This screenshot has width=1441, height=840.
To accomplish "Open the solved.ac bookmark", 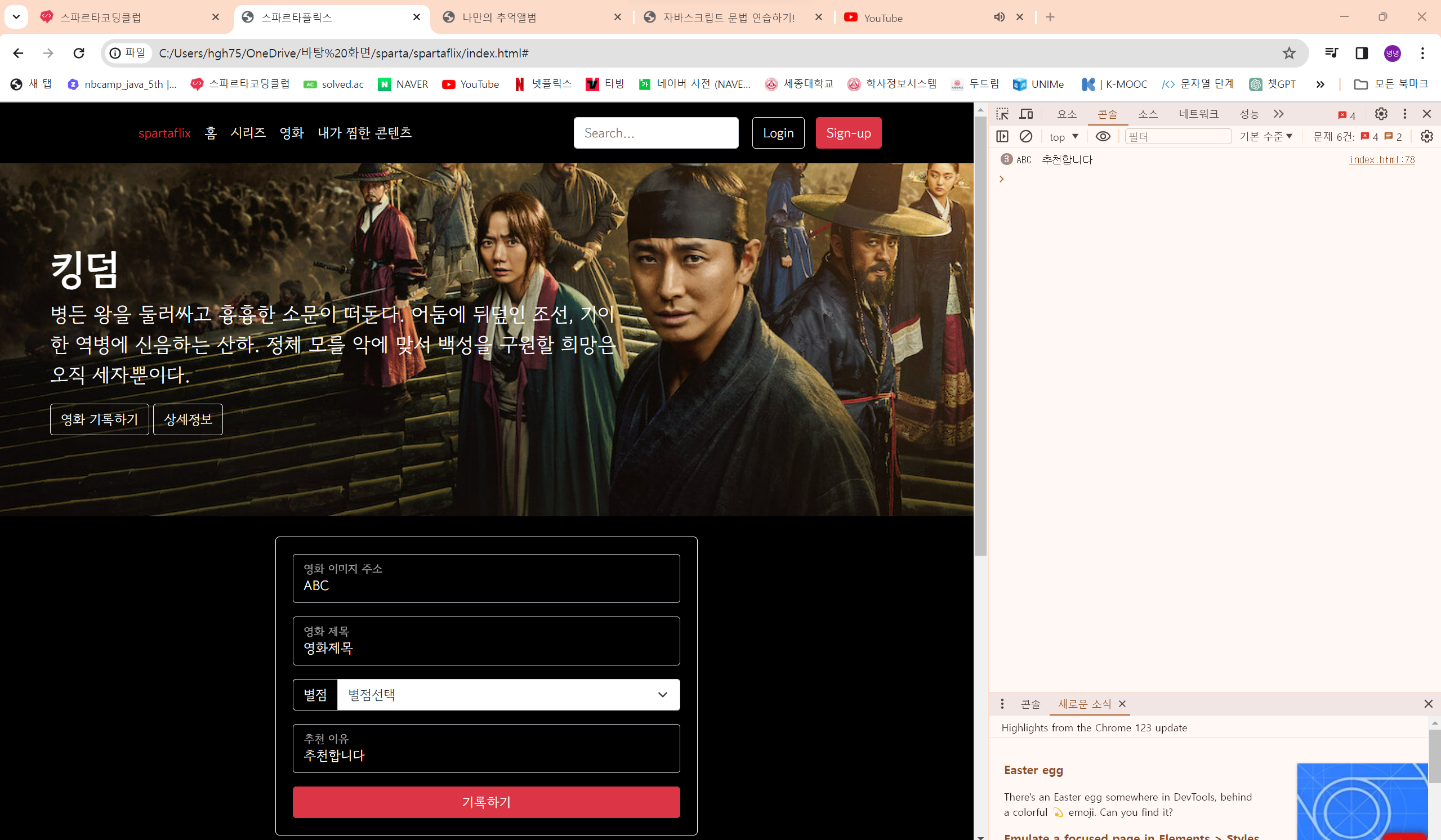I will pyautogui.click(x=334, y=84).
